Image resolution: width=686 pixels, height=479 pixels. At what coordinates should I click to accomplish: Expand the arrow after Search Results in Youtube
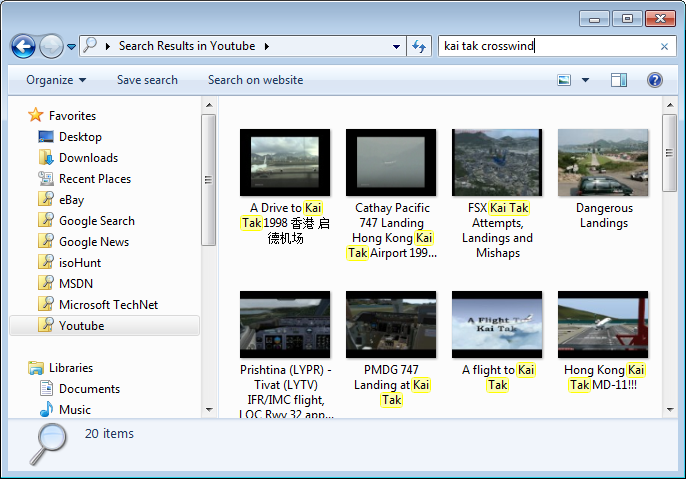pos(266,46)
